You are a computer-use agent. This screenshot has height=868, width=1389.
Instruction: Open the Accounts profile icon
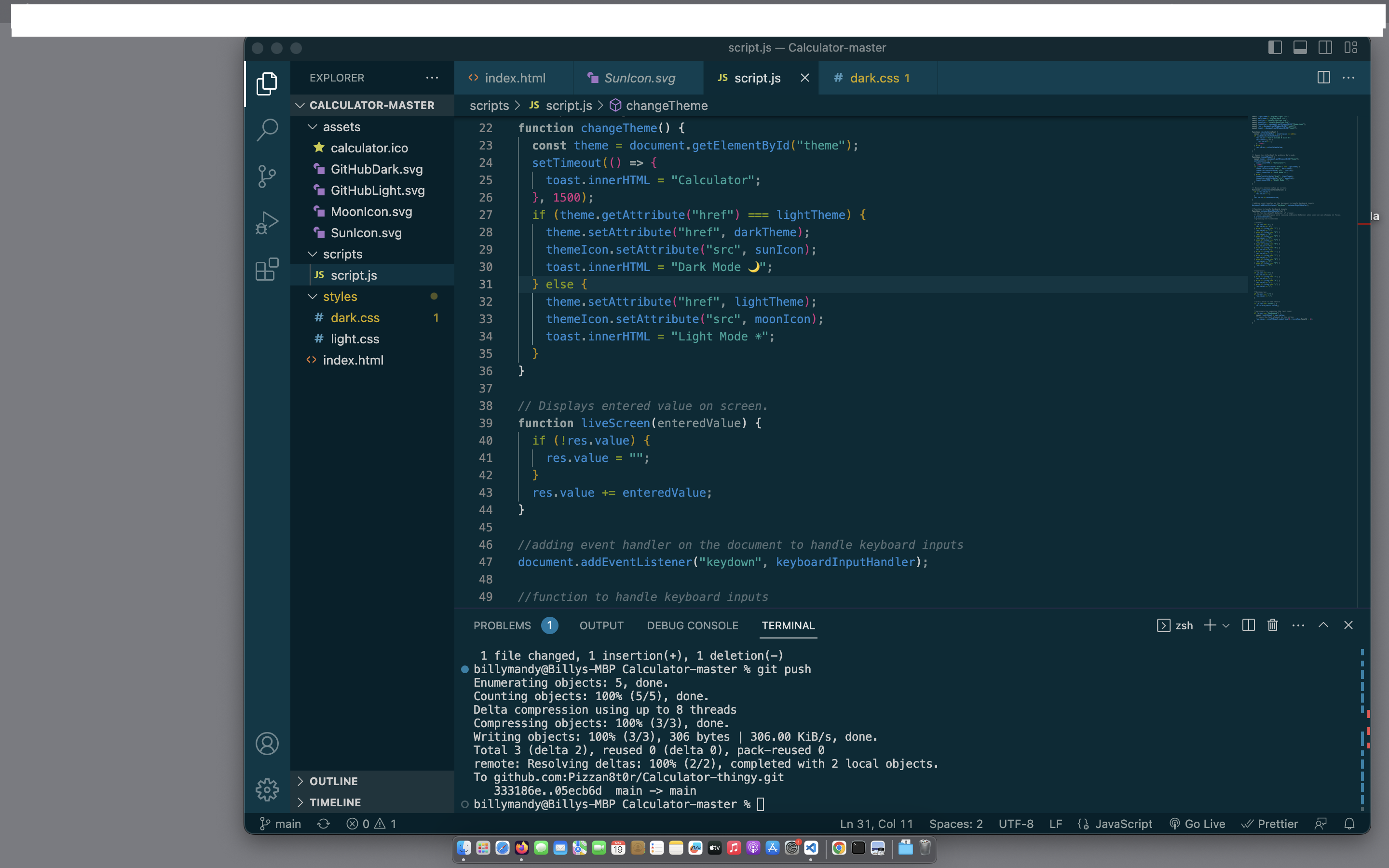click(267, 743)
